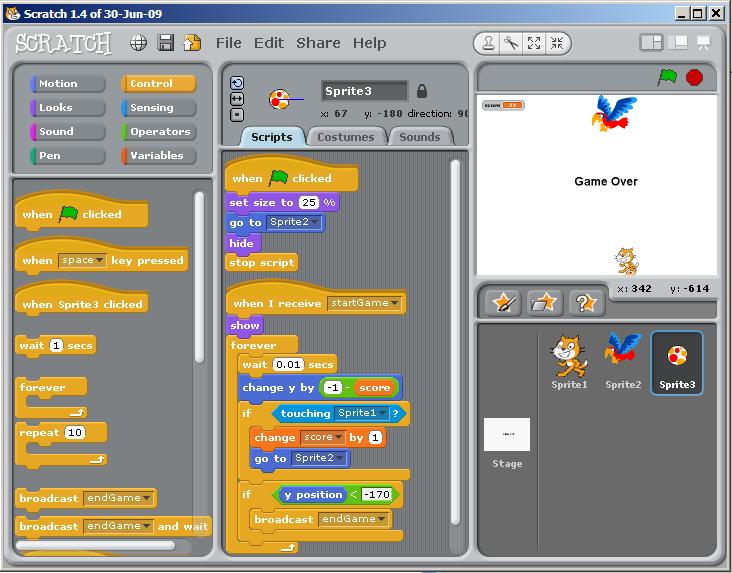
Task: Set rotation style to don't rotate
Action: (x=237, y=114)
